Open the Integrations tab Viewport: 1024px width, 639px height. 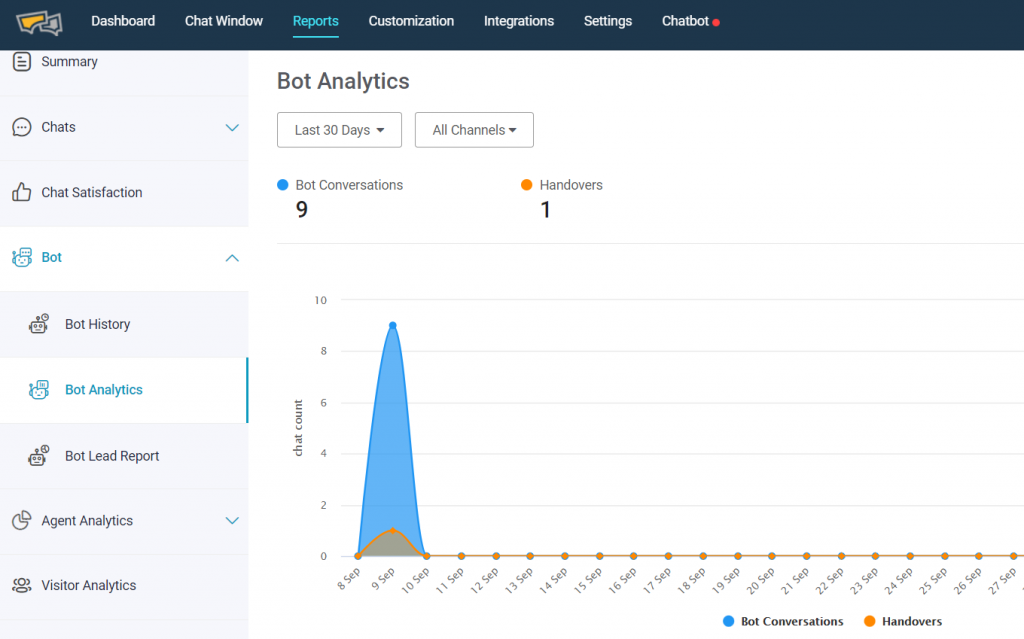(x=518, y=21)
